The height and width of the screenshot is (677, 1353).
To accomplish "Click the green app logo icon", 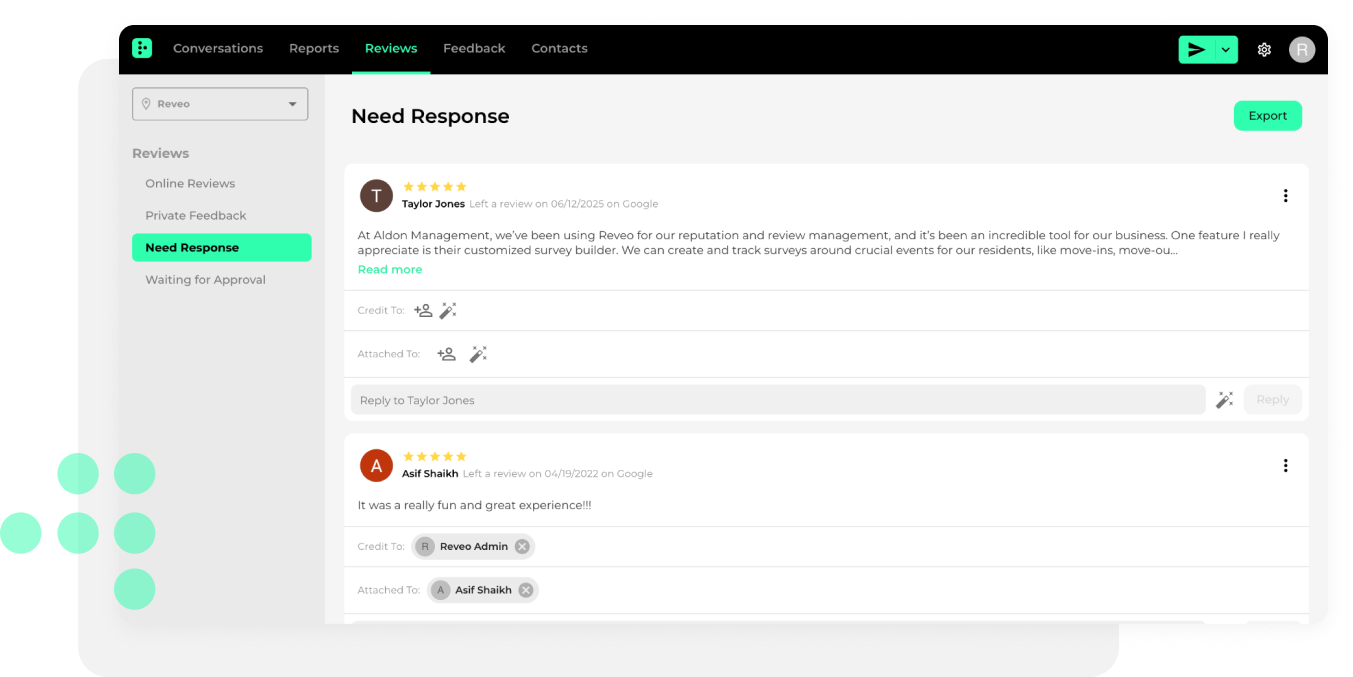I will point(142,48).
